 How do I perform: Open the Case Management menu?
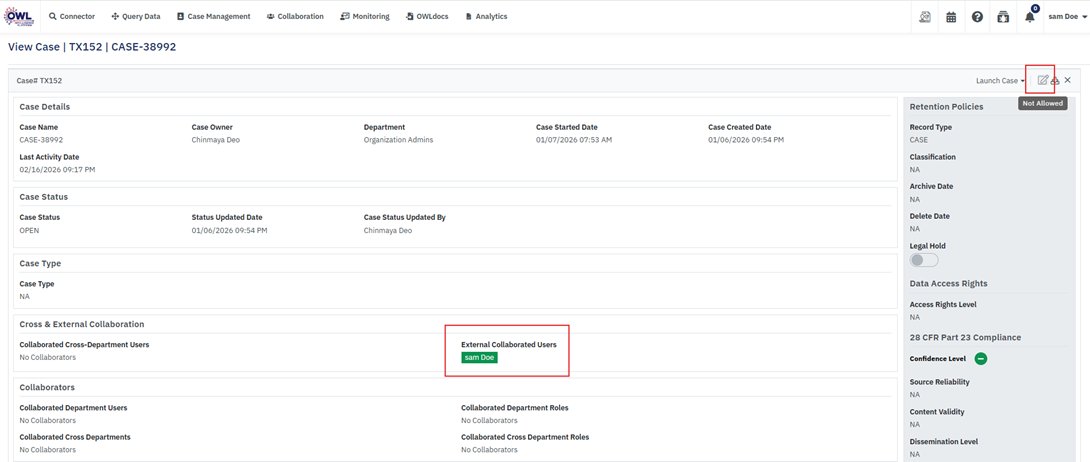tap(213, 17)
